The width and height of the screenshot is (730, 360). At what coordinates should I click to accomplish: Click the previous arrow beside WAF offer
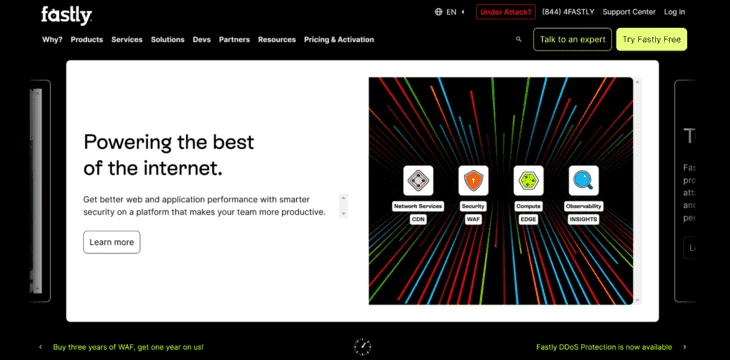point(41,347)
